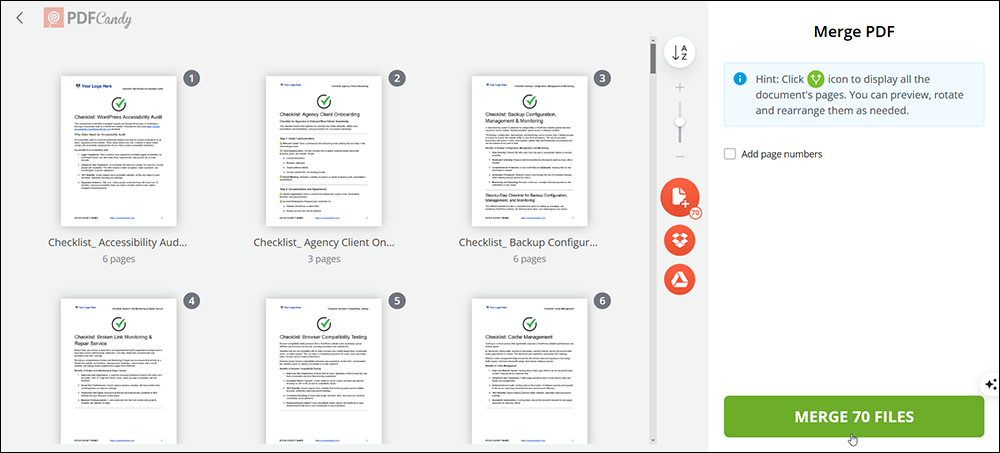The image size is (1000, 453).
Task: Select the Accessibility Audit checklist thumbnail
Action: 119,151
